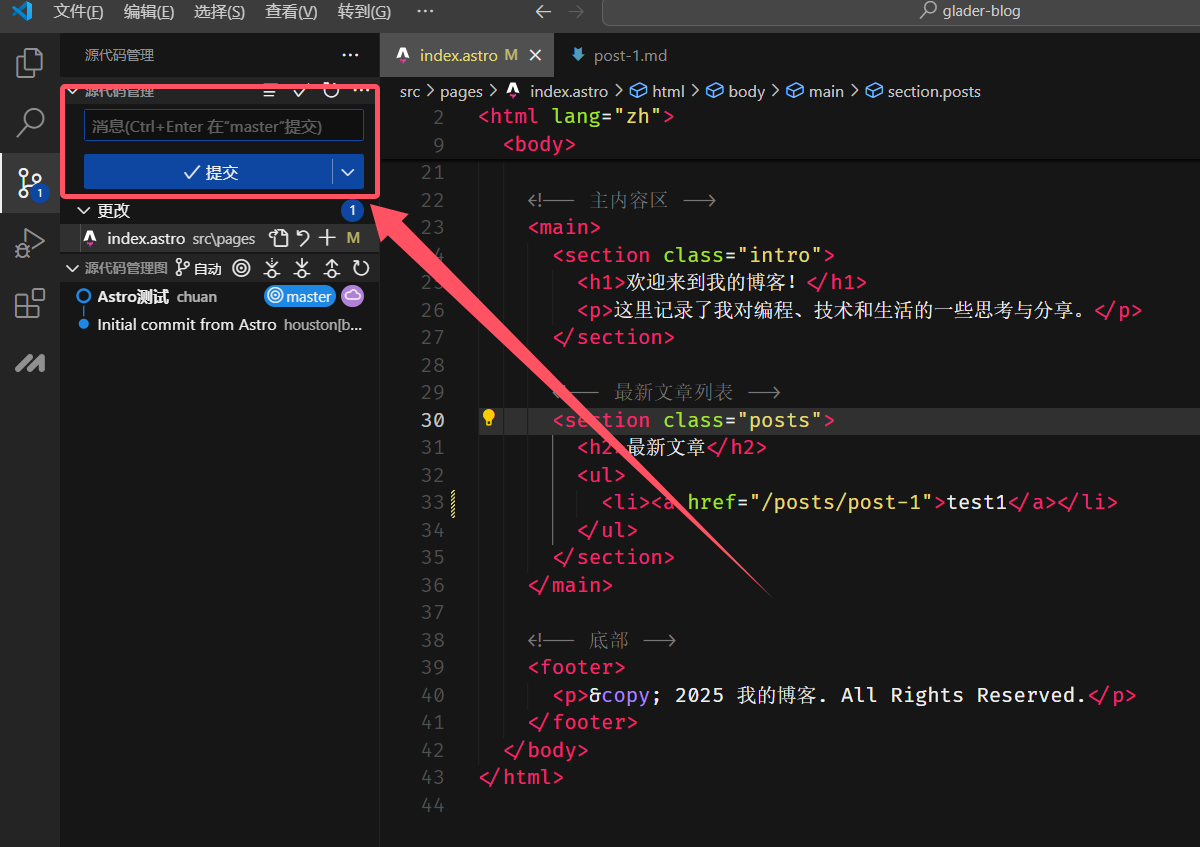The image size is (1200, 847).
Task: Click the pull icon in graph toolbar
Action: point(301,268)
